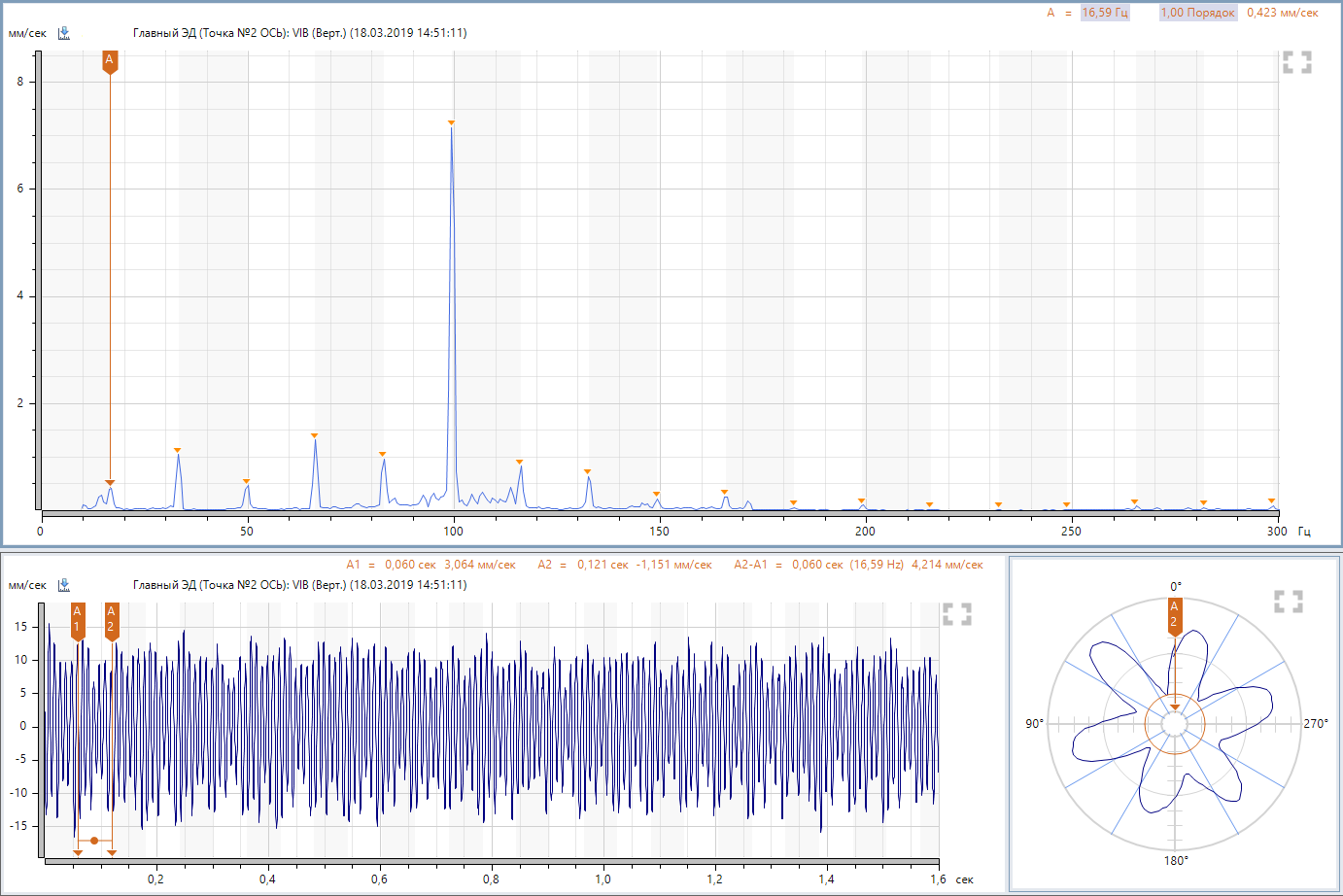Click the waveform horizontal scrollbar above the time axis
This screenshot has height=896, width=1343.
point(492,861)
